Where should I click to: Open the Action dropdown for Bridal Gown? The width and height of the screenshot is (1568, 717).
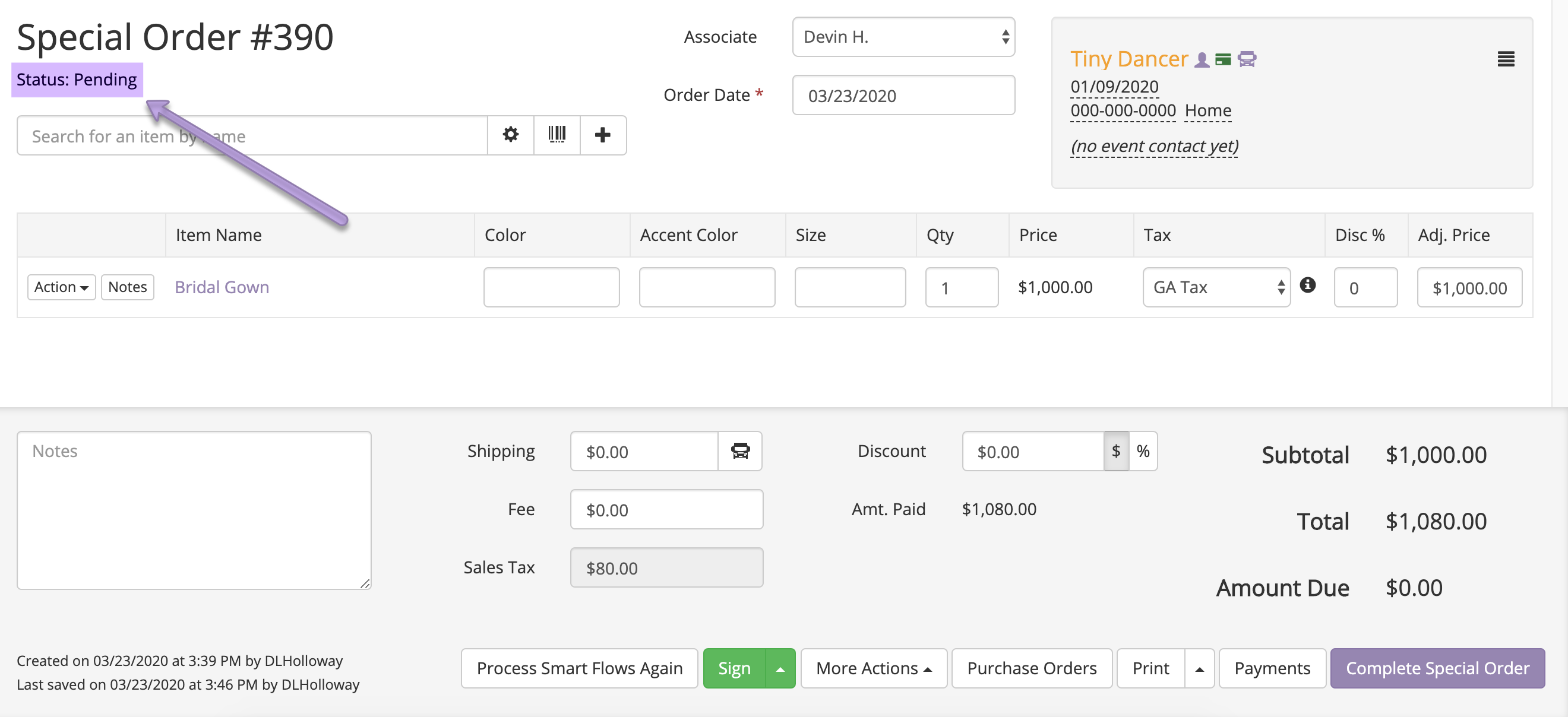point(61,287)
